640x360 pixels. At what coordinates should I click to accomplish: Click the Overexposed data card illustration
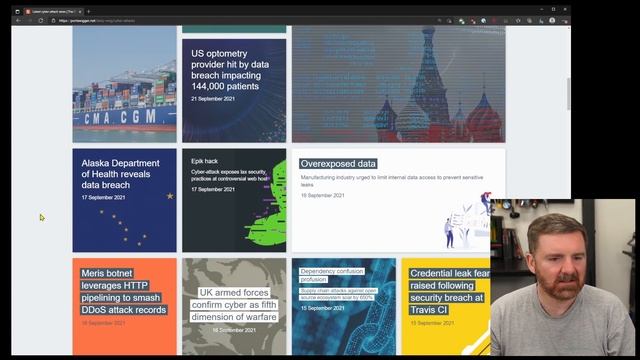point(467,220)
